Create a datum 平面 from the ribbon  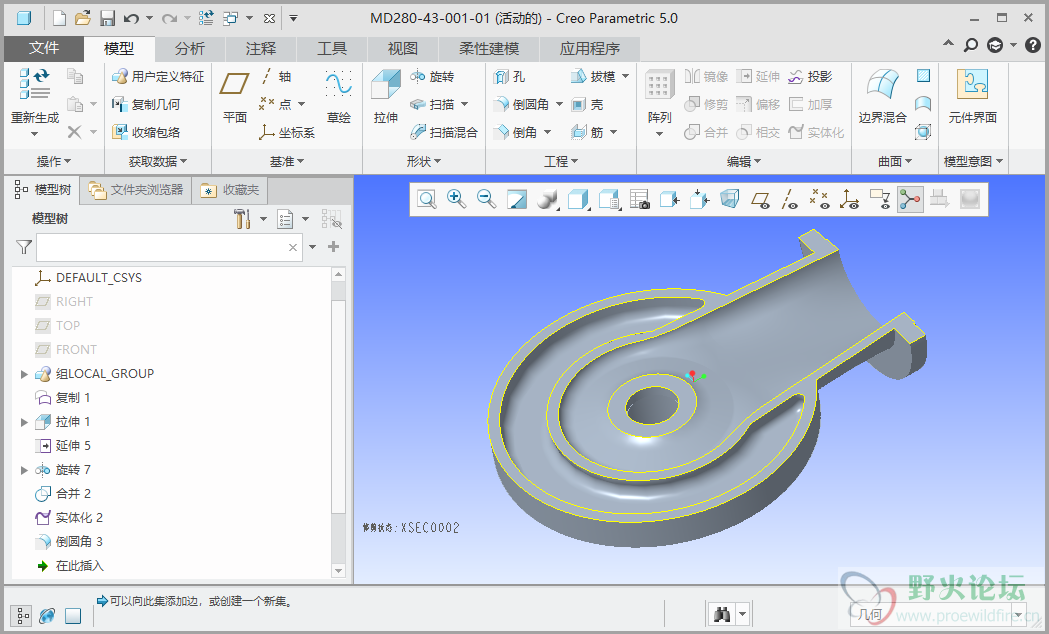[235, 98]
